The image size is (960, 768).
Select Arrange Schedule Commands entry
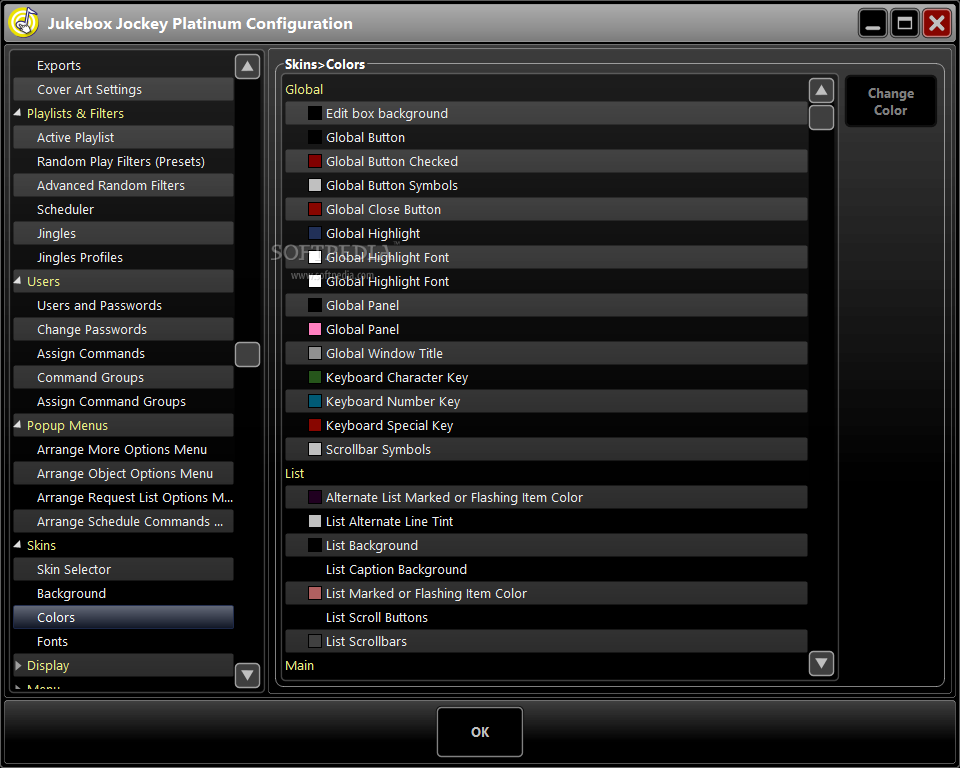123,521
